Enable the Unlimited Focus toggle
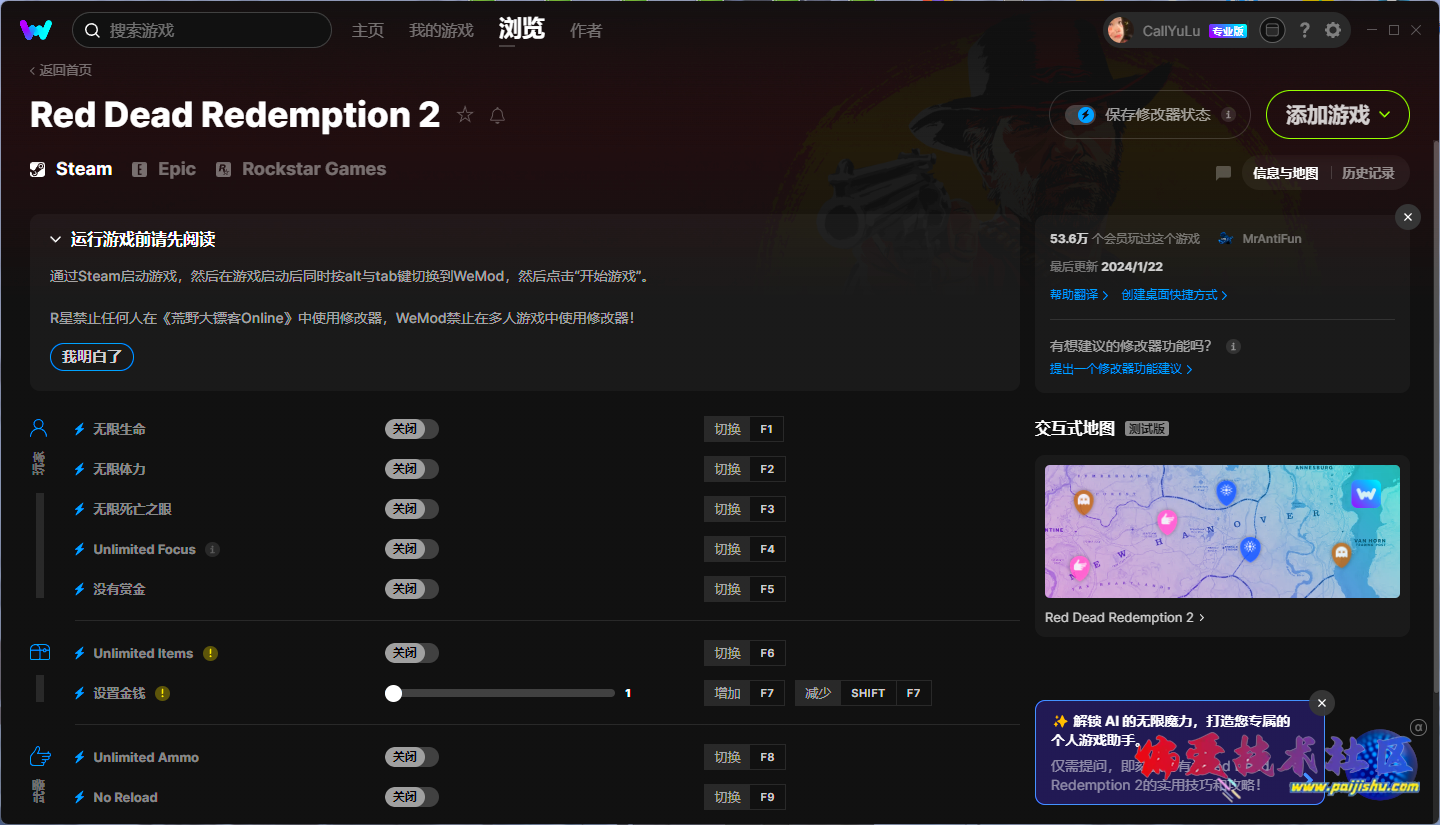 tap(412, 549)
